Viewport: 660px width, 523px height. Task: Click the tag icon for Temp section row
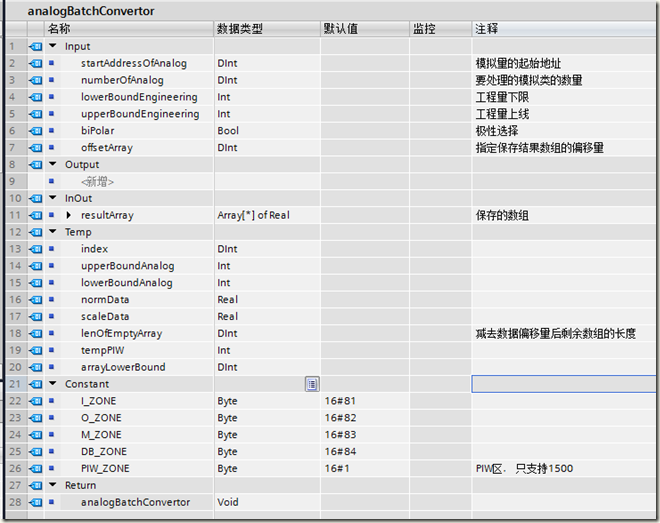(x=36, y=232)
